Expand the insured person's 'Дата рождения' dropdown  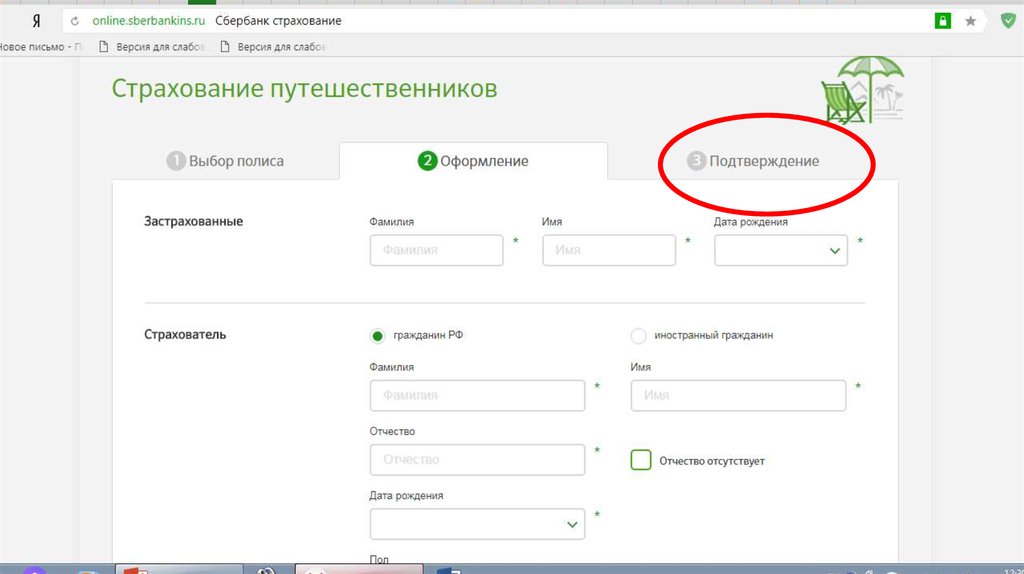tap(781, 251)
